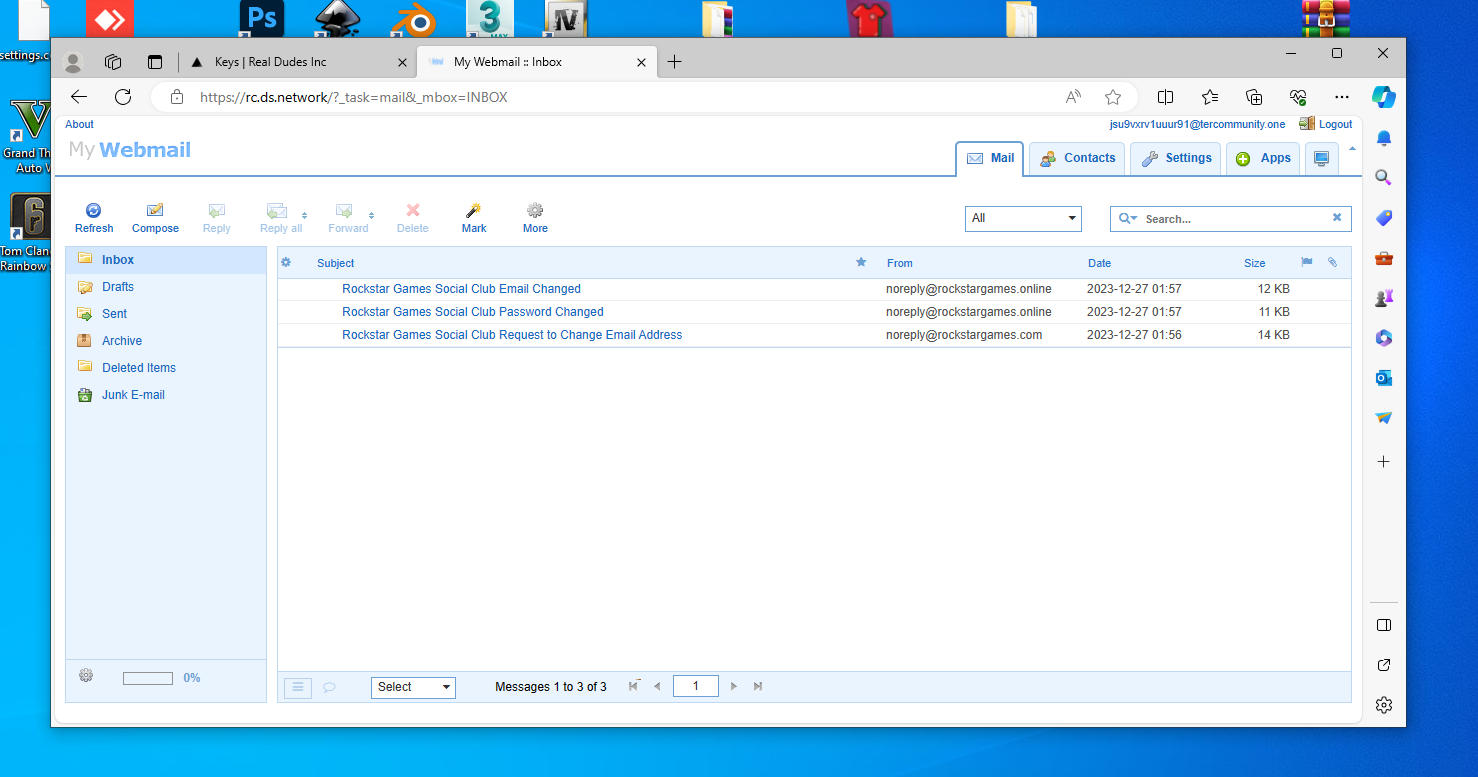Open the Select dropdown below message list

tap(413, 687)
